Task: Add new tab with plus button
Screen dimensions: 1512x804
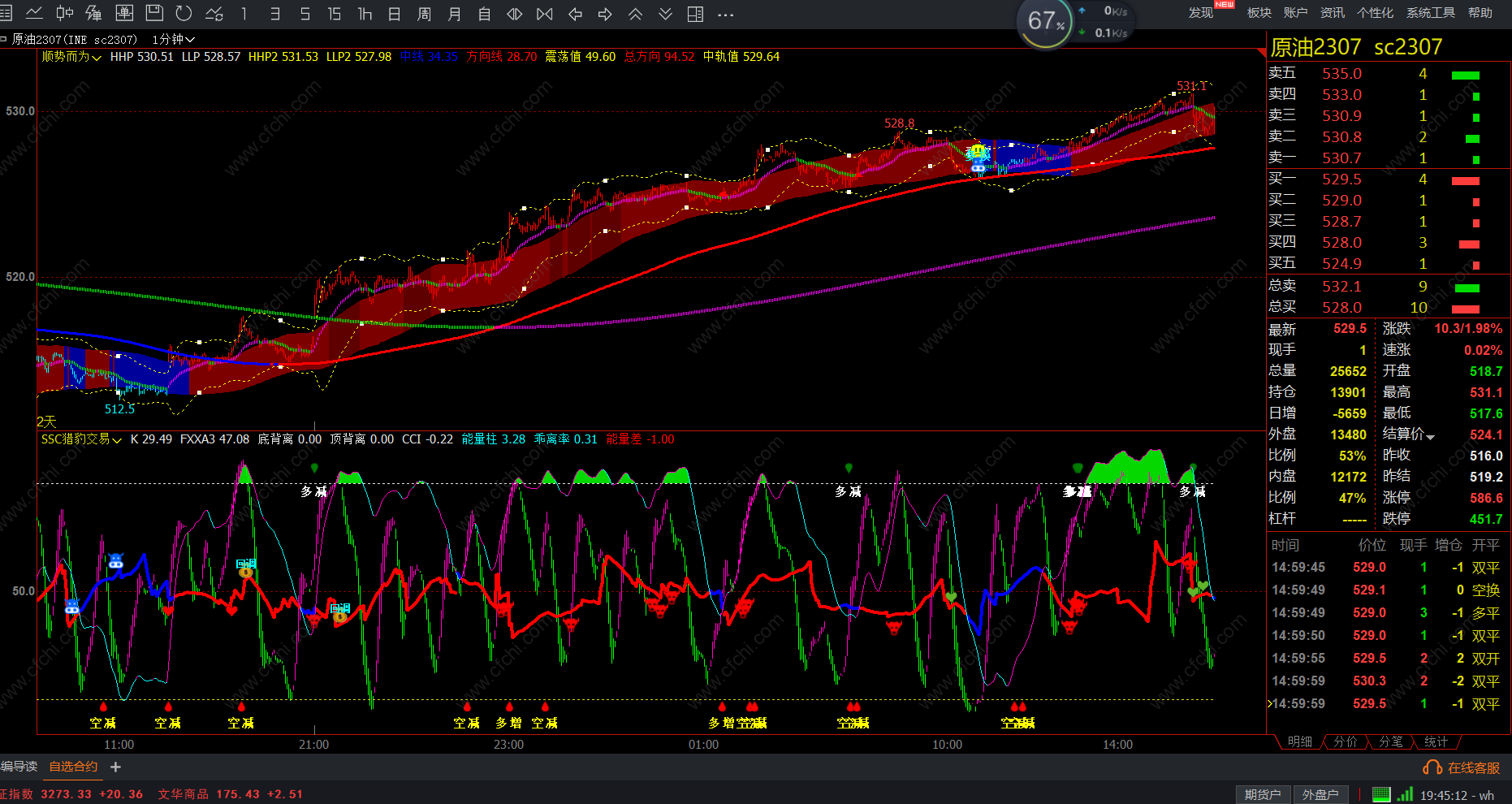Action: click(x=115, y=767)
